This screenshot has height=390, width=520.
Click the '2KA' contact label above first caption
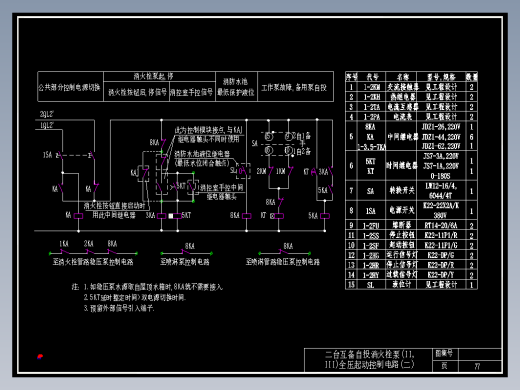(x=88, y=244)
